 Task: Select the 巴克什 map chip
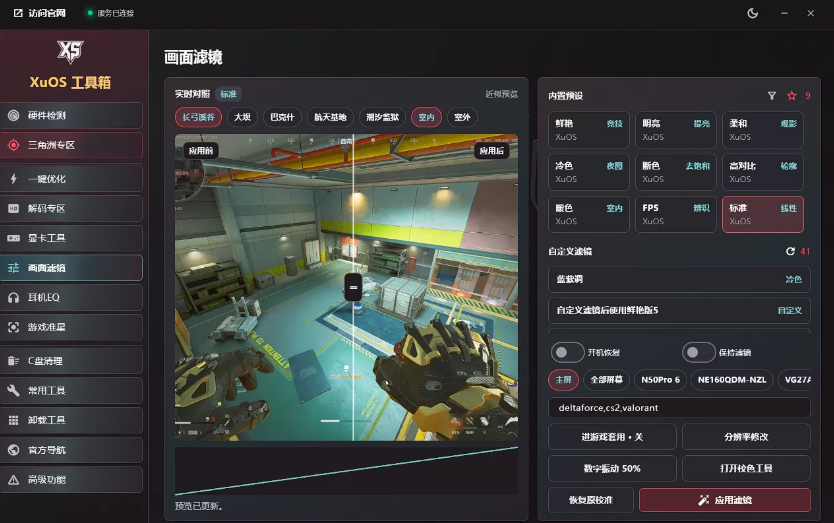282,117
